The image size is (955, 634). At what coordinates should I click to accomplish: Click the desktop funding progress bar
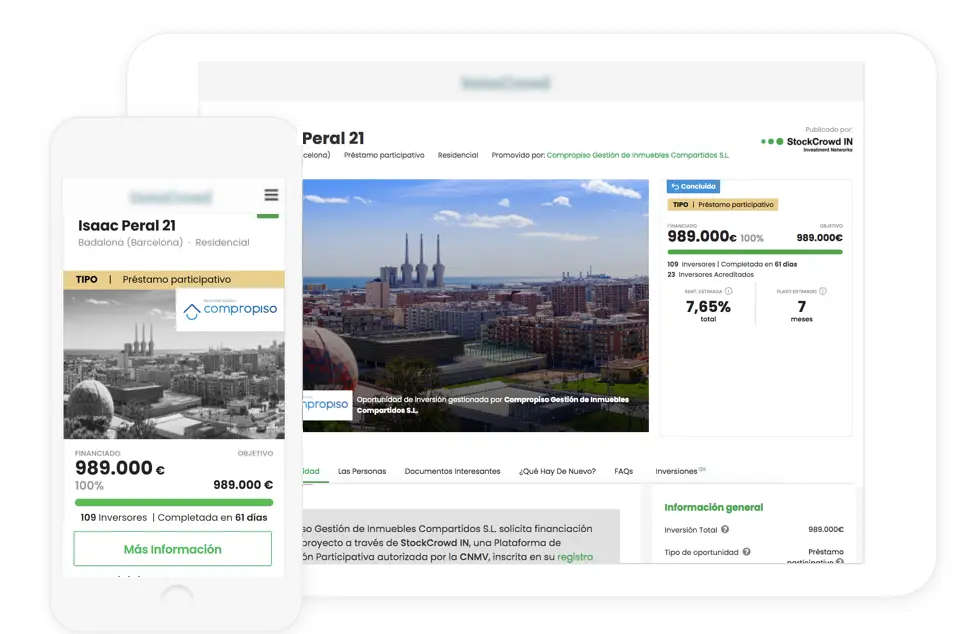point(755,252)
